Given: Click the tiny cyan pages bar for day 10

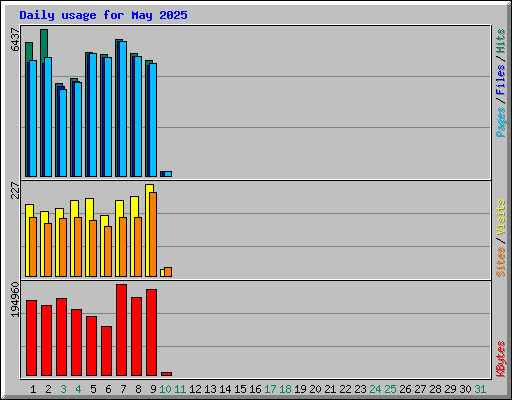Looking at the screenshot, I should click(x=168, y=174).
